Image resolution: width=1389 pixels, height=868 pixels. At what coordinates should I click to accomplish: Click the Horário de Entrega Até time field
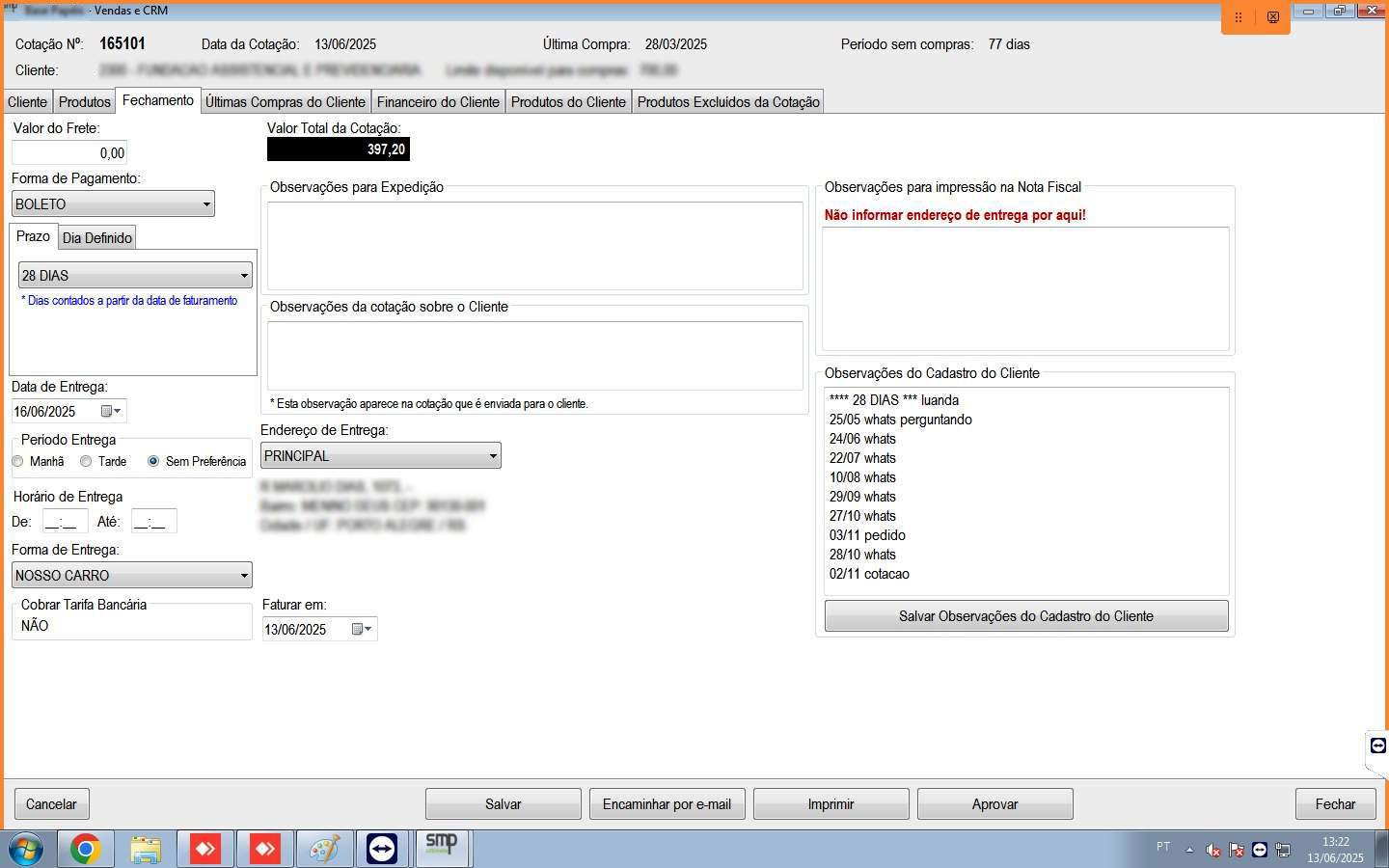click(153, 522)
